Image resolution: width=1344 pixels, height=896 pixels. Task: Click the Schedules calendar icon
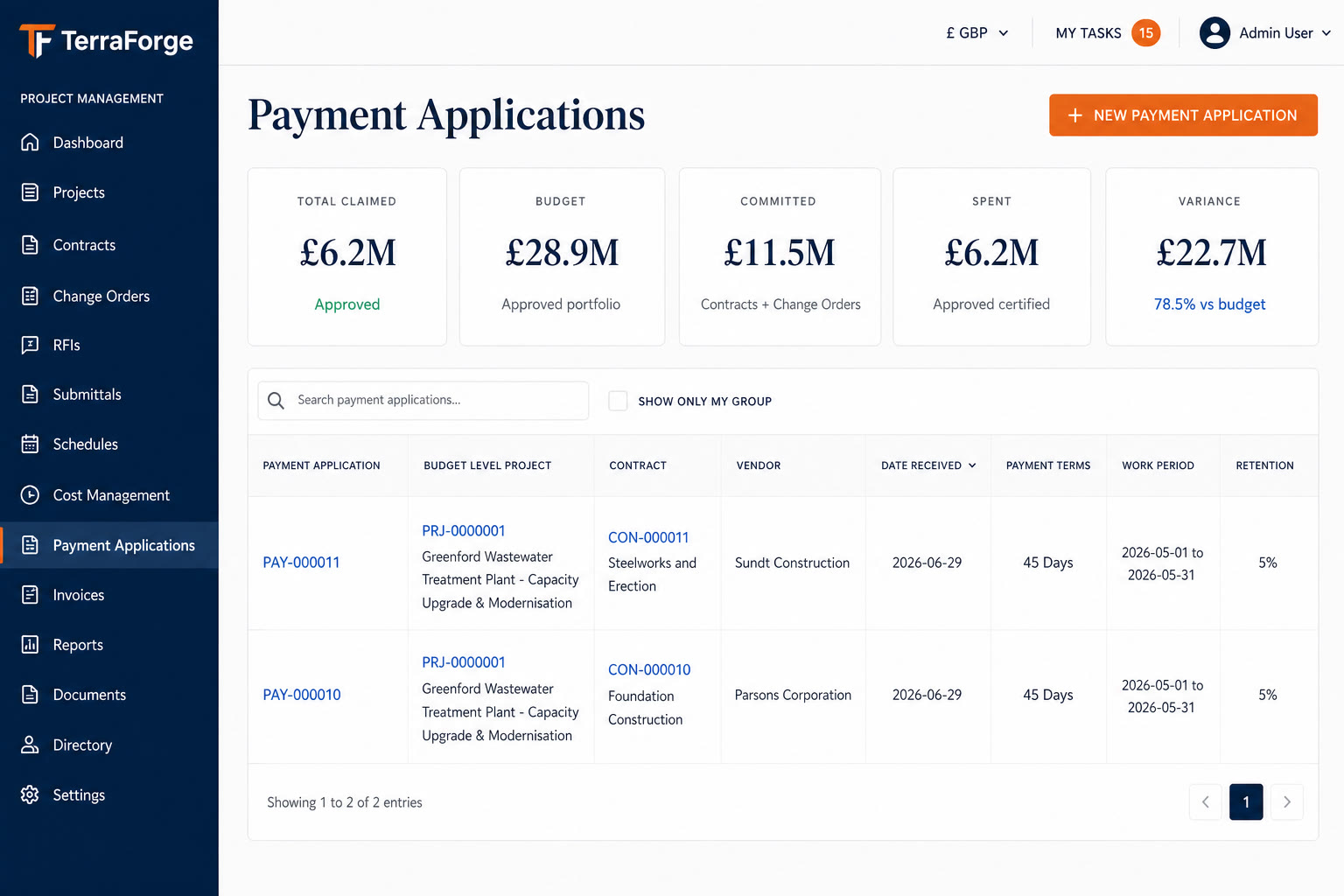click(30, 444)
